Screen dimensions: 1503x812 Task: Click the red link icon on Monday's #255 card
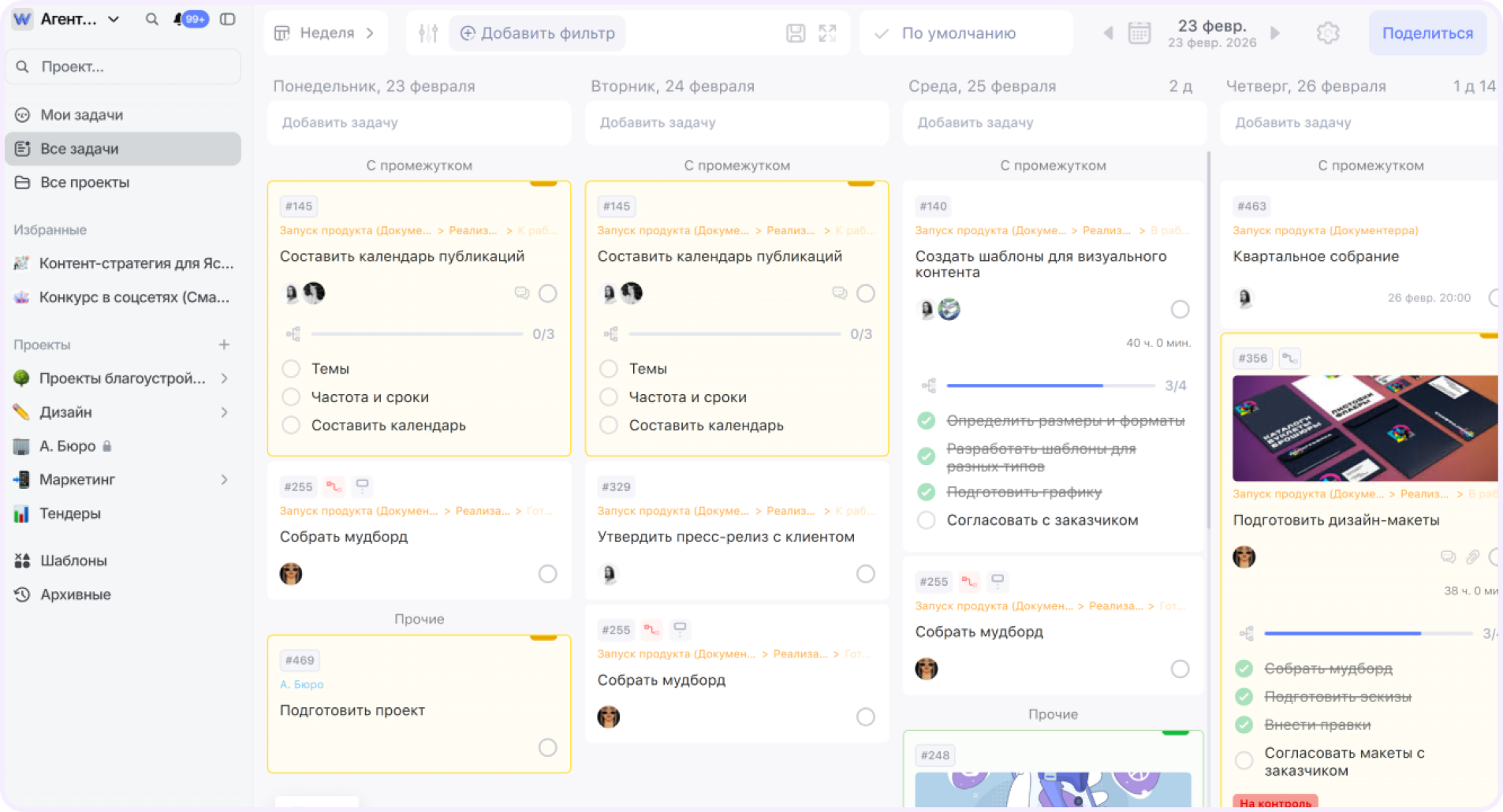pyautogui.click(x=334, y=486)
